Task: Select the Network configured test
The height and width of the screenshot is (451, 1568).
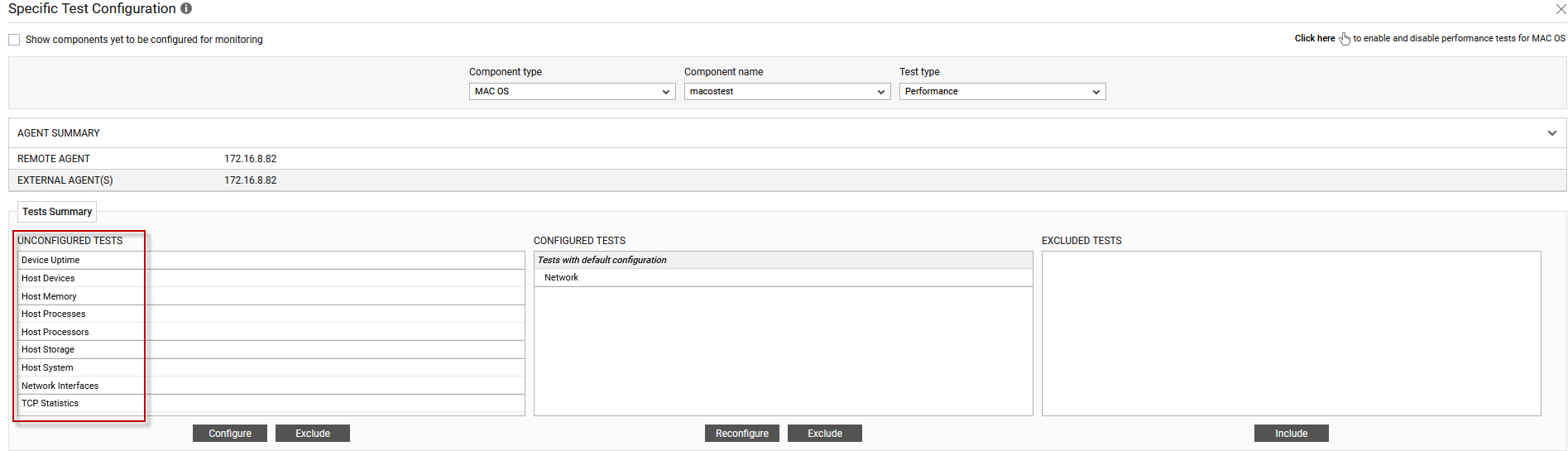Action: tap(784, 277)
